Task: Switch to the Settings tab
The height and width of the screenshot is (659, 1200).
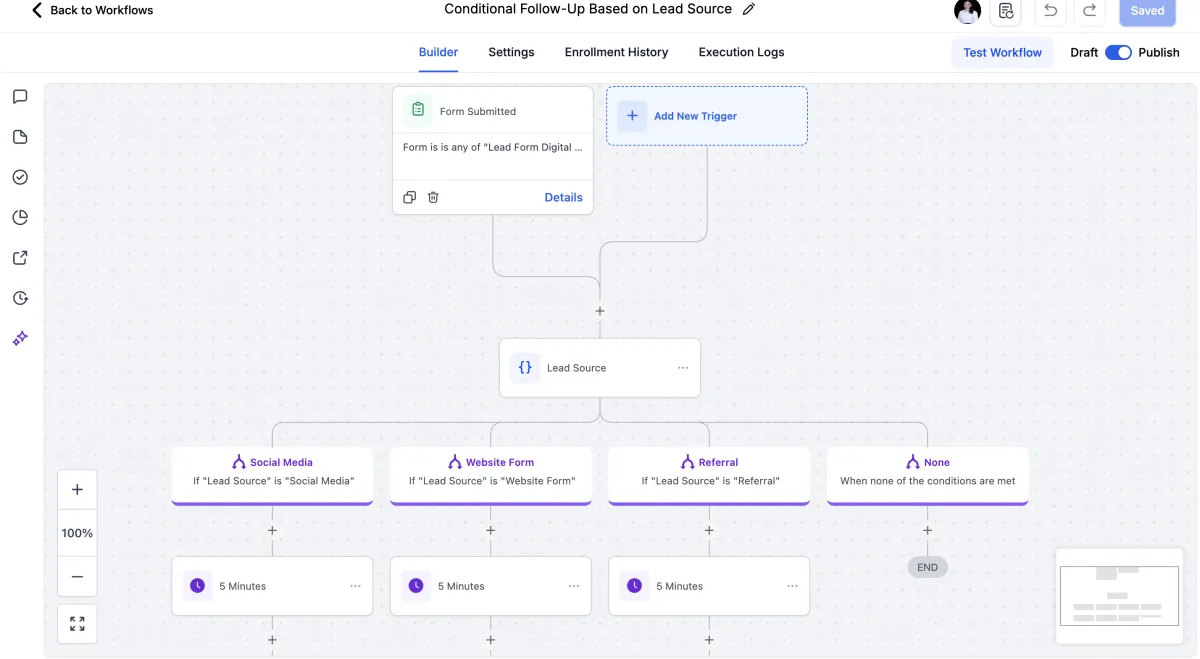Action: 511,52
